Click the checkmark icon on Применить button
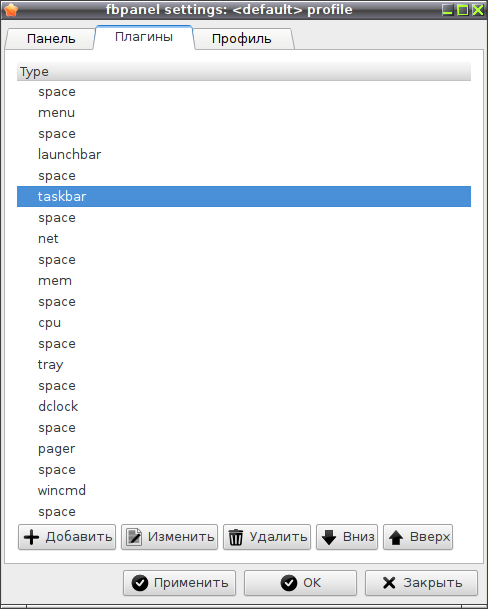This screenshot has height=609, width=488. pos(140,583)
